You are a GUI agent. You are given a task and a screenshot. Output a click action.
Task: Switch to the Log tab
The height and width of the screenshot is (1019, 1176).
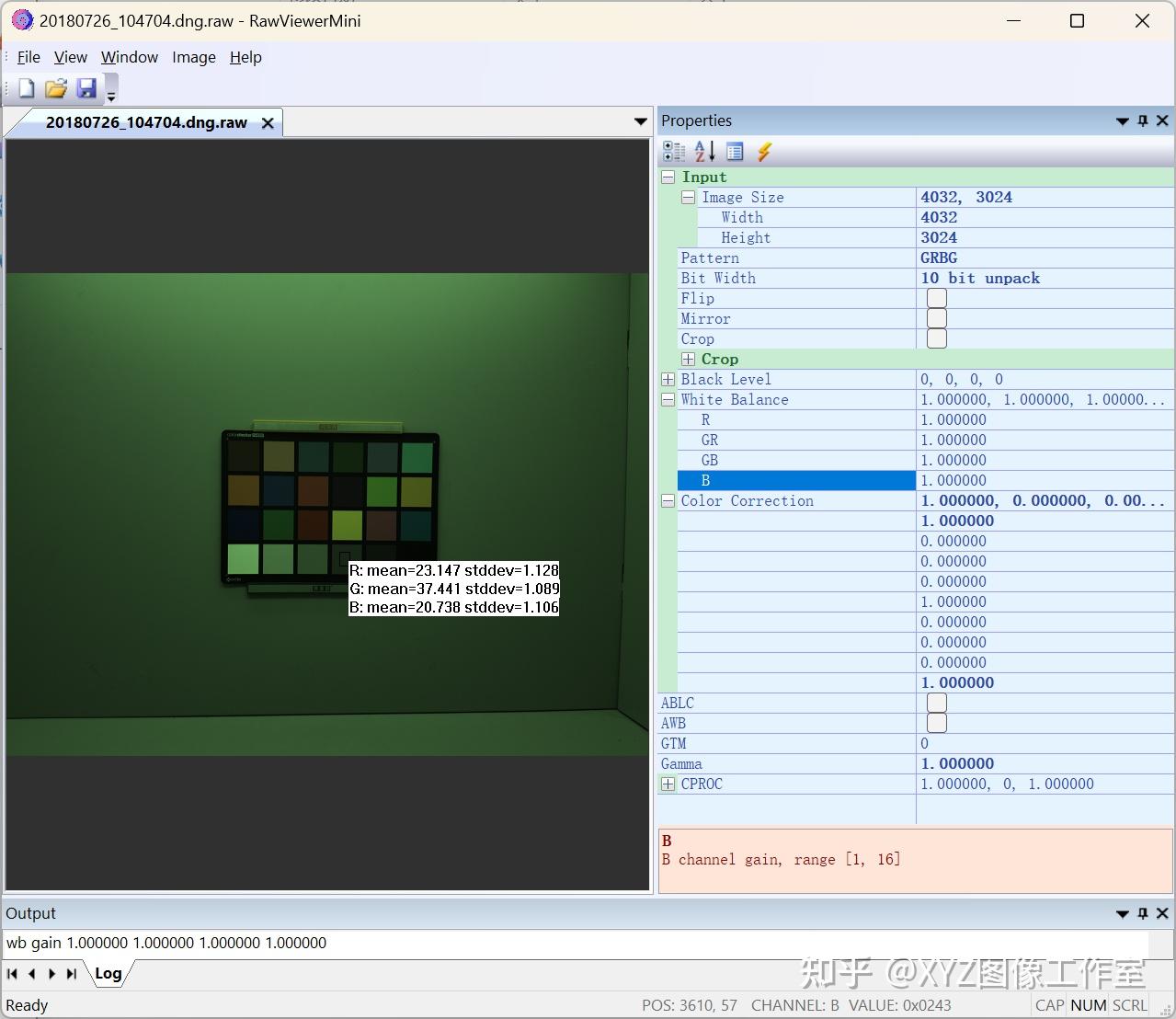[x=108, y=973]
